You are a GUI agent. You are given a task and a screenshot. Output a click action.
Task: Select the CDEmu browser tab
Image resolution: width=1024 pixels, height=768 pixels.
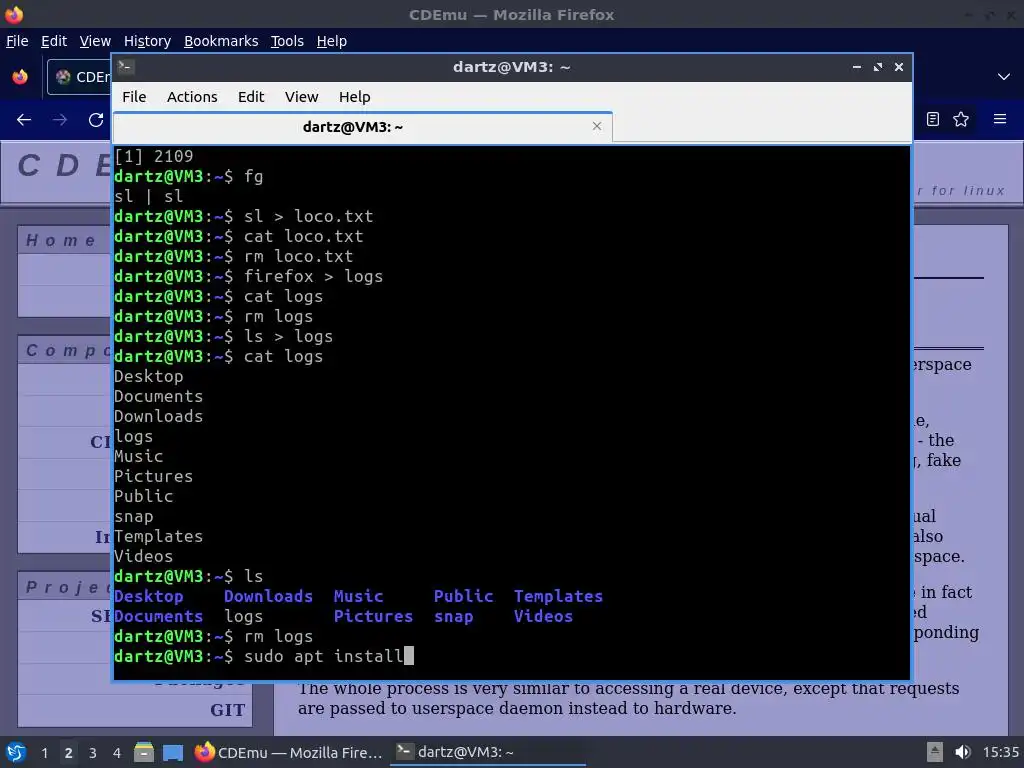(80, 77)
